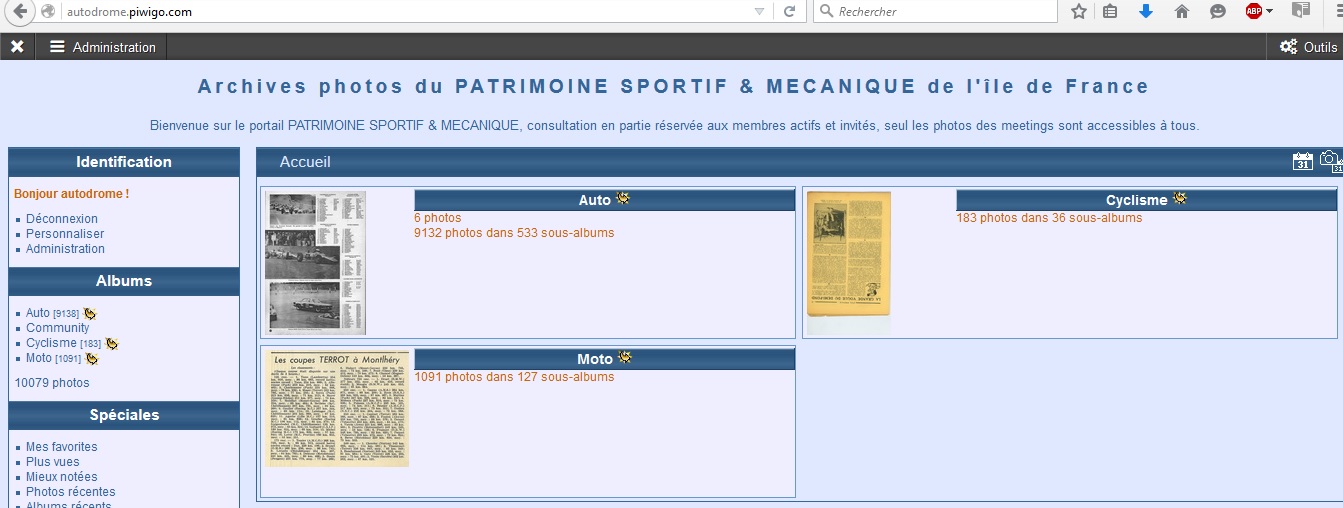Screen dimensions: 1343x508
Task: Click the Spéciales block header
Action: click(x=124, y=415)
